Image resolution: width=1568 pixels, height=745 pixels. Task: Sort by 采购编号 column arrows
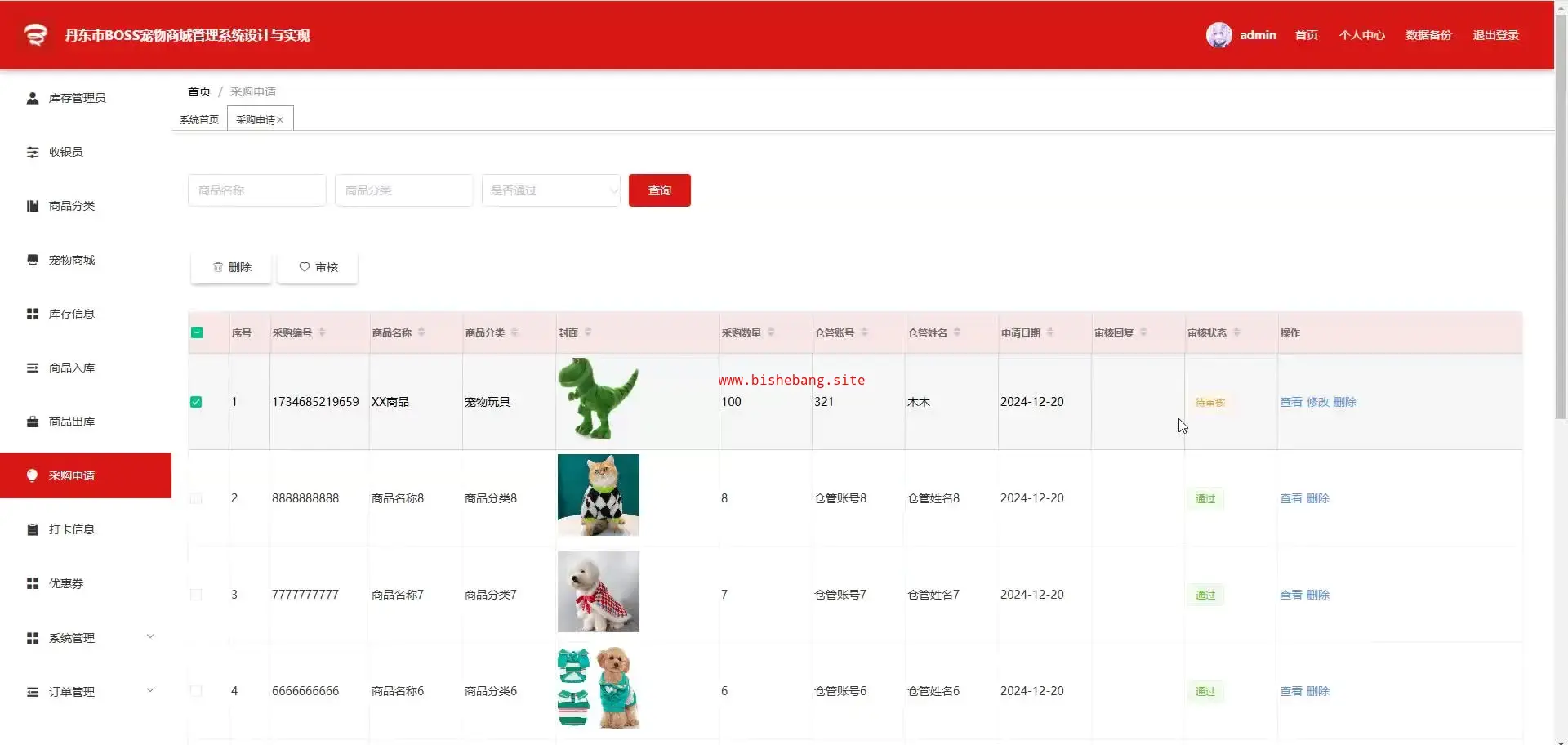[322, 332]
